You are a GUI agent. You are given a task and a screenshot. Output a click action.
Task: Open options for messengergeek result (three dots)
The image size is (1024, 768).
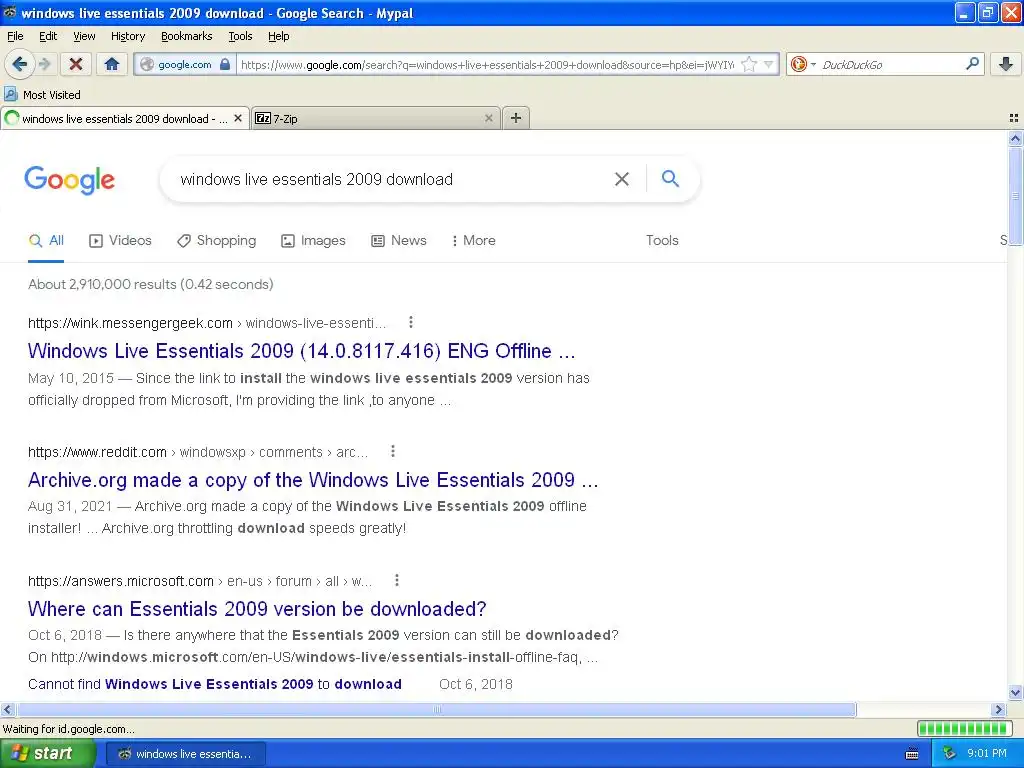(411, 322)
